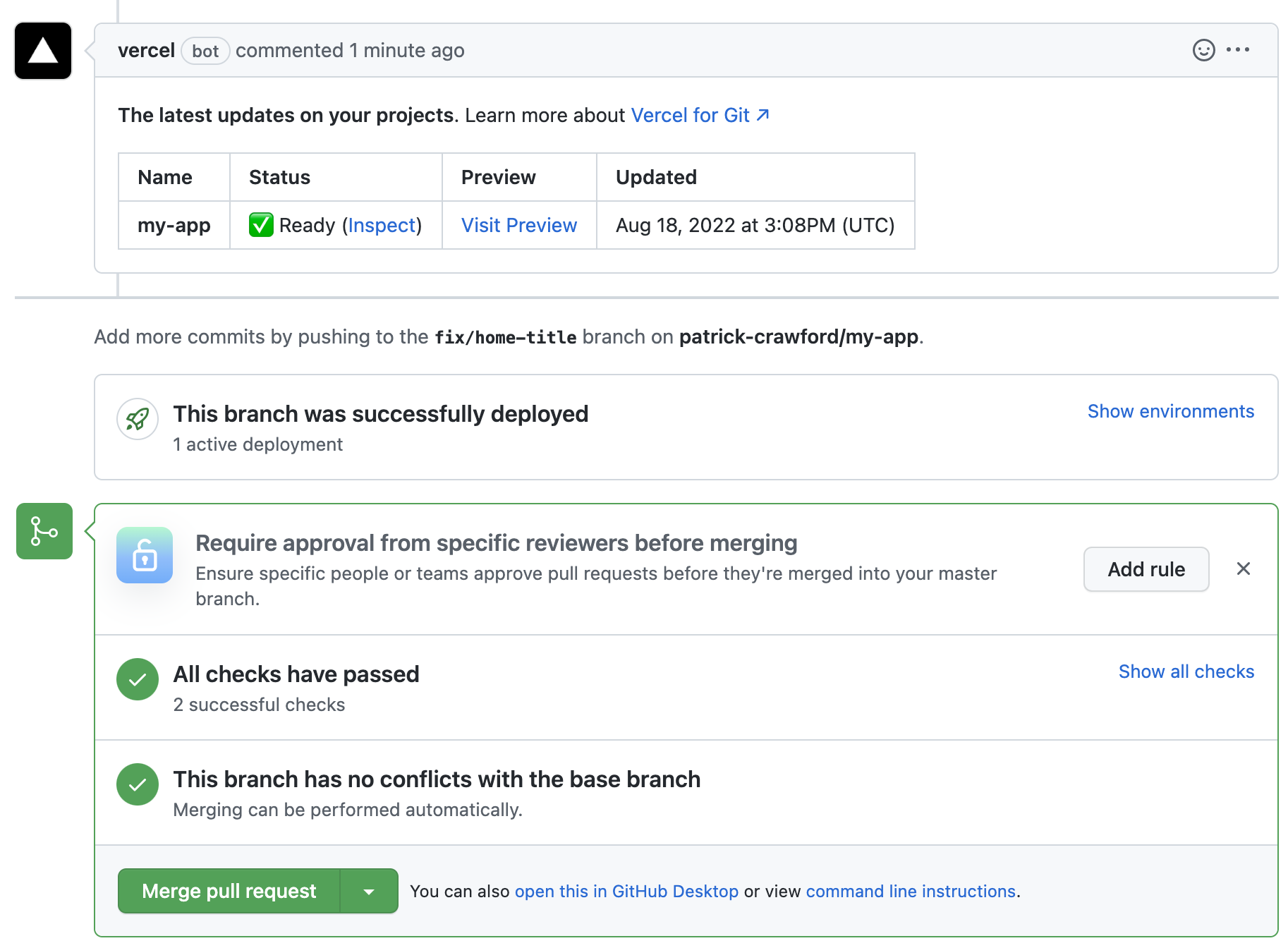This screenshot has height=948, width=1288.
Task: Click the Add rule button
Action: tap(1146, 569)
